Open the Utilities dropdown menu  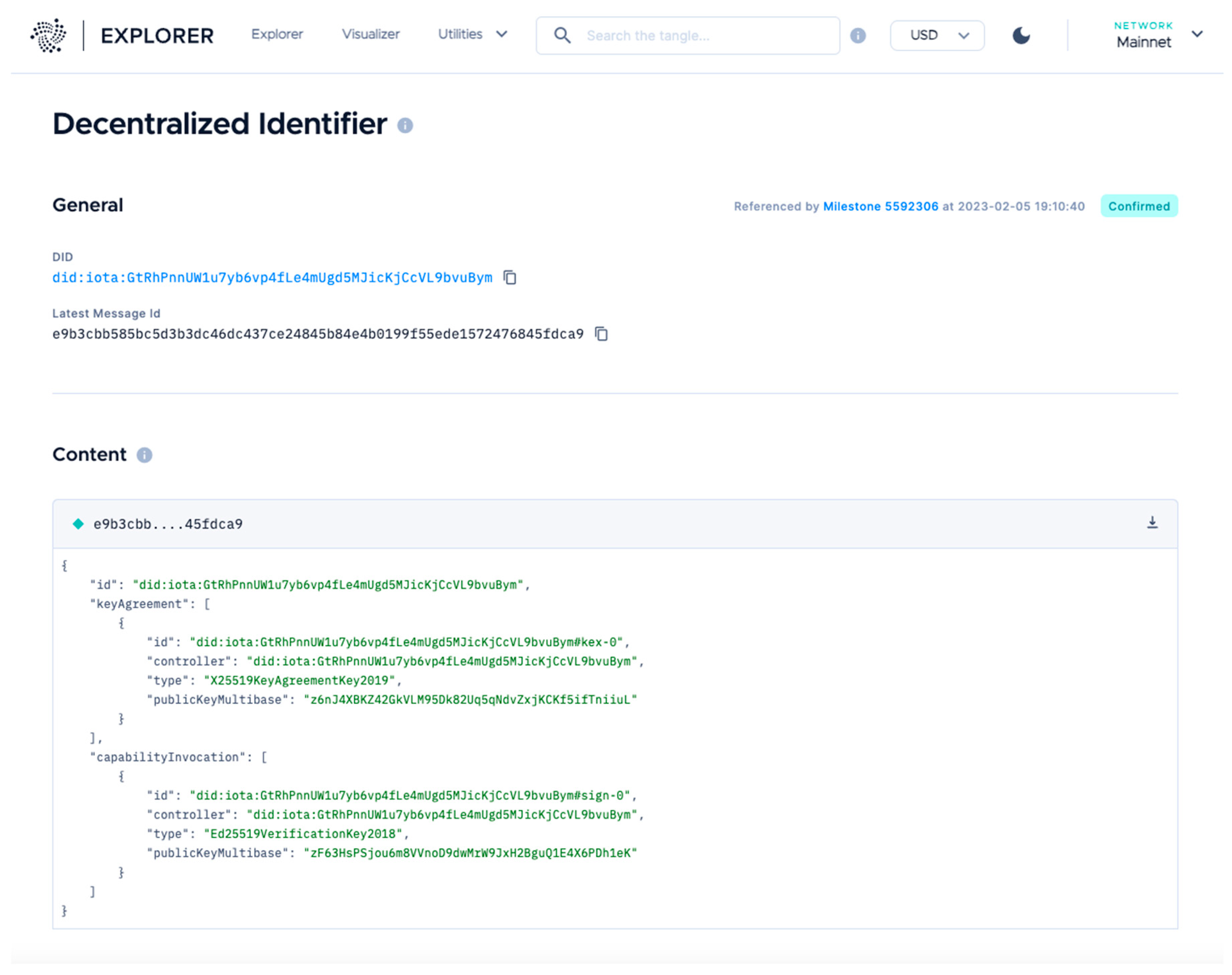pyautogui.click(x=472, y=34)
